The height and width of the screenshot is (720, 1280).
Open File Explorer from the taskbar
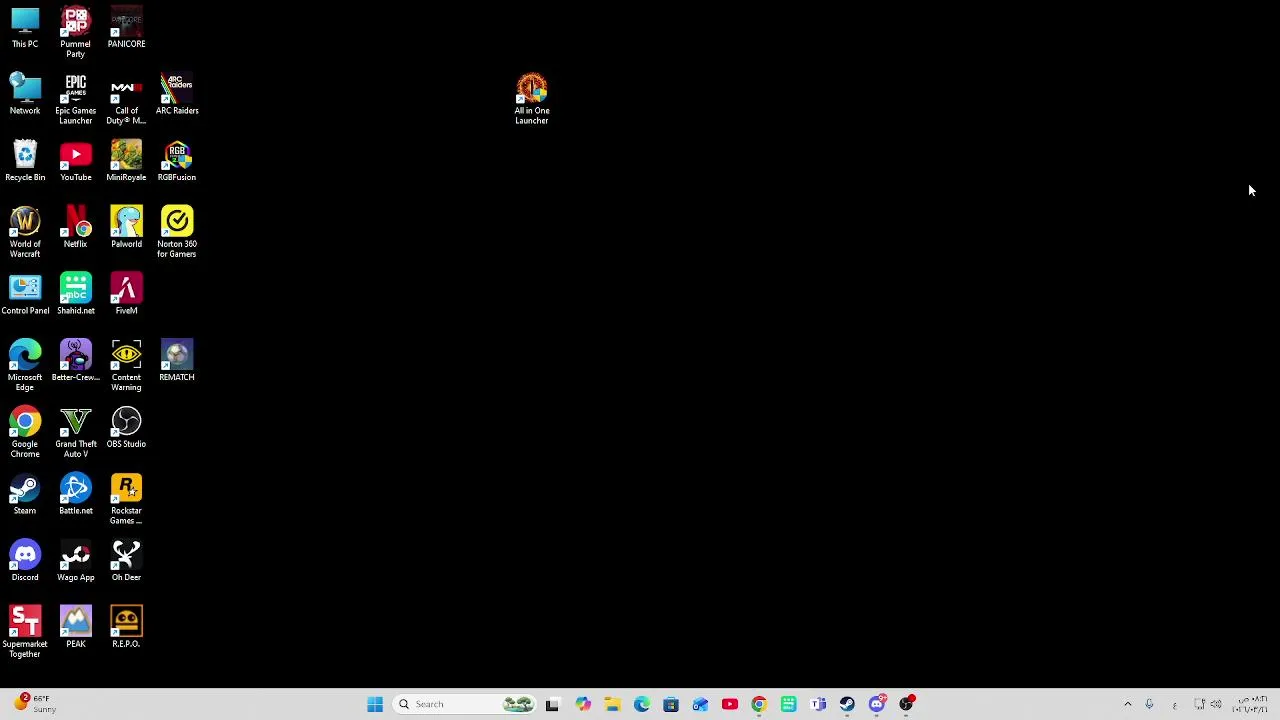[x=612, y=704]
